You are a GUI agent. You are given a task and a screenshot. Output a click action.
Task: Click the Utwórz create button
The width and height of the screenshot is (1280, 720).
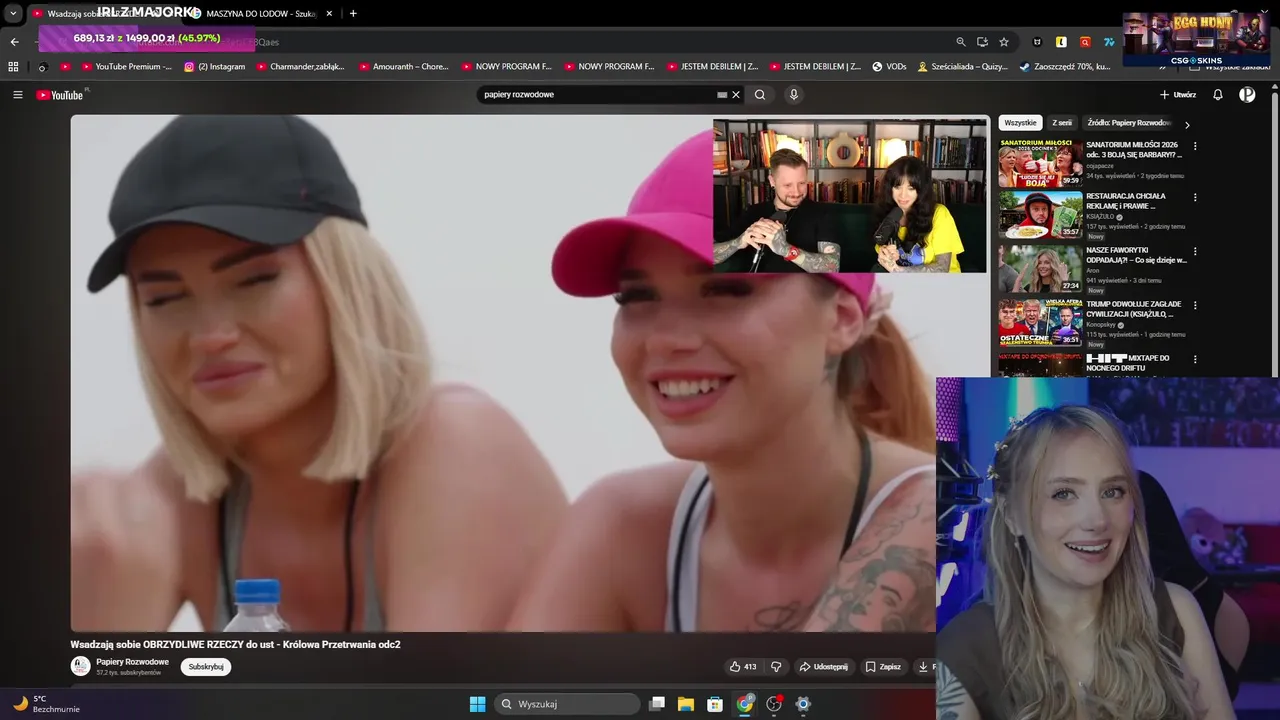tap(1178, 95)
